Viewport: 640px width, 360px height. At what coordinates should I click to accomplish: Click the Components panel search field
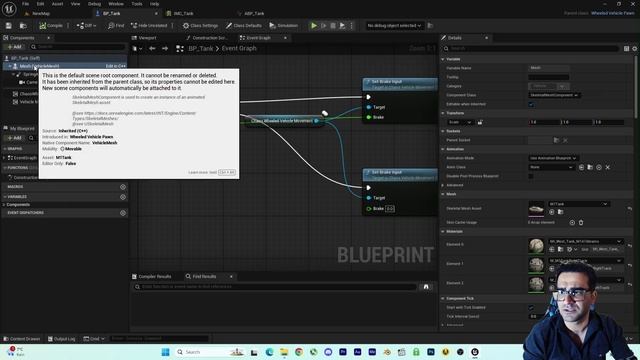pos(78,47)
